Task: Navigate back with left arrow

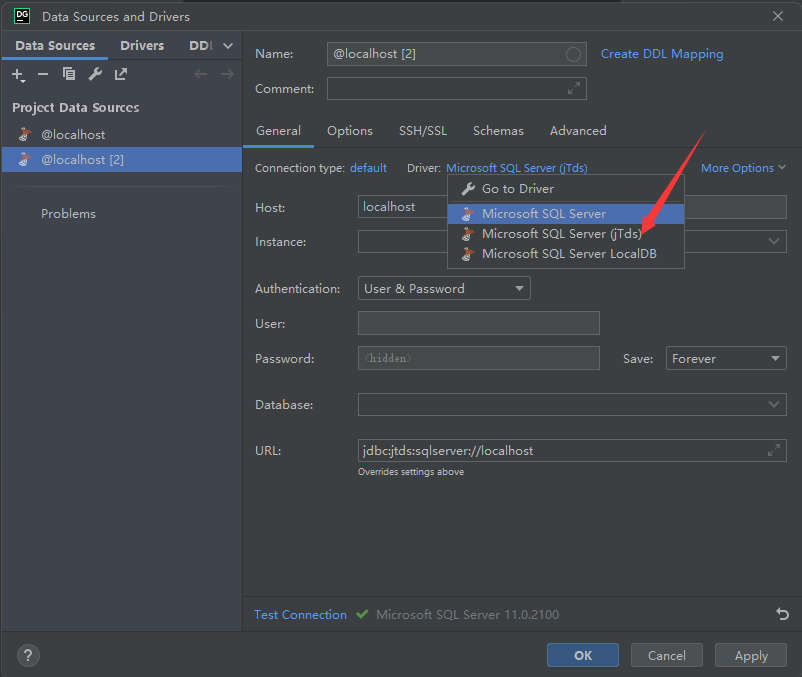Action: 200,75
